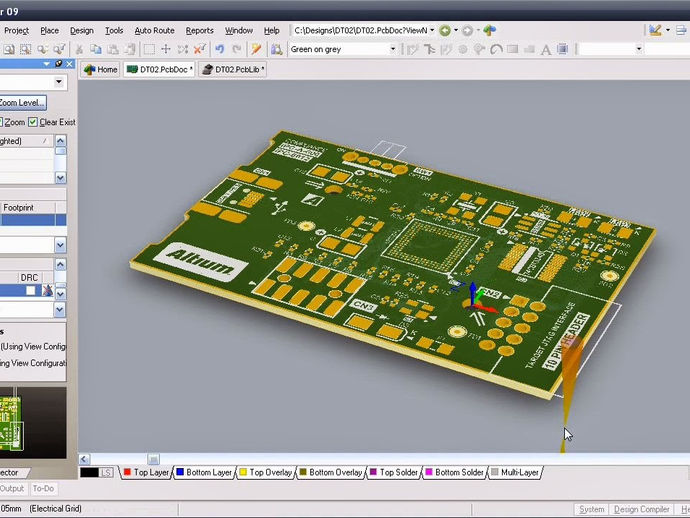Open the combo box at top of panel

59,82
